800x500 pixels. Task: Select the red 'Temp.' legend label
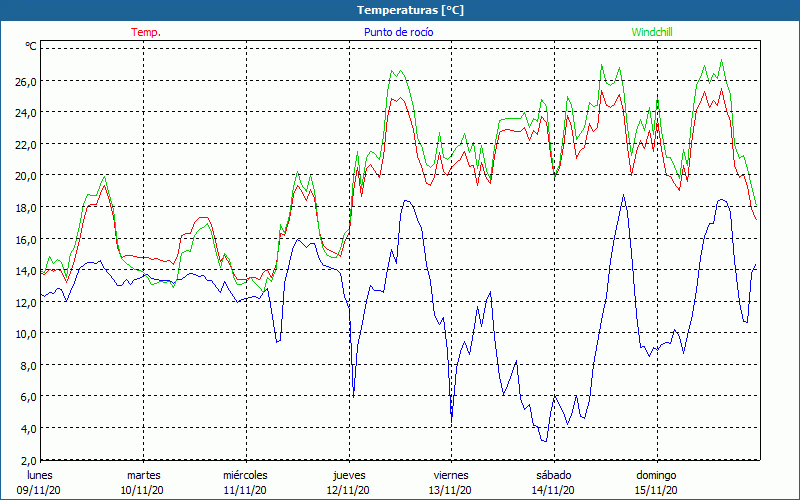[146, 32]
